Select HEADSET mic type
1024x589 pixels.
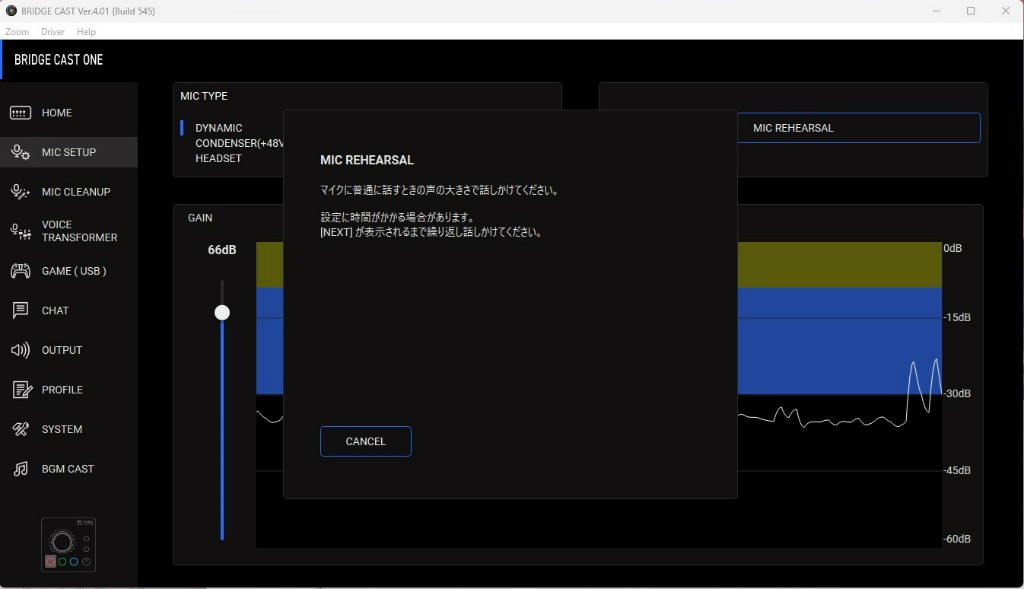[x=218, y=158]
